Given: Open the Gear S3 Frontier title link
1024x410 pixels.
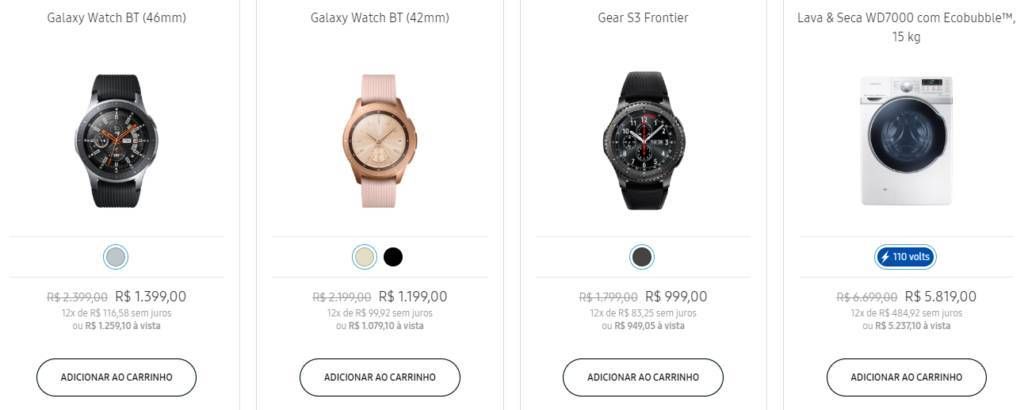Looking at the screenshot, I should pos(643,18).
